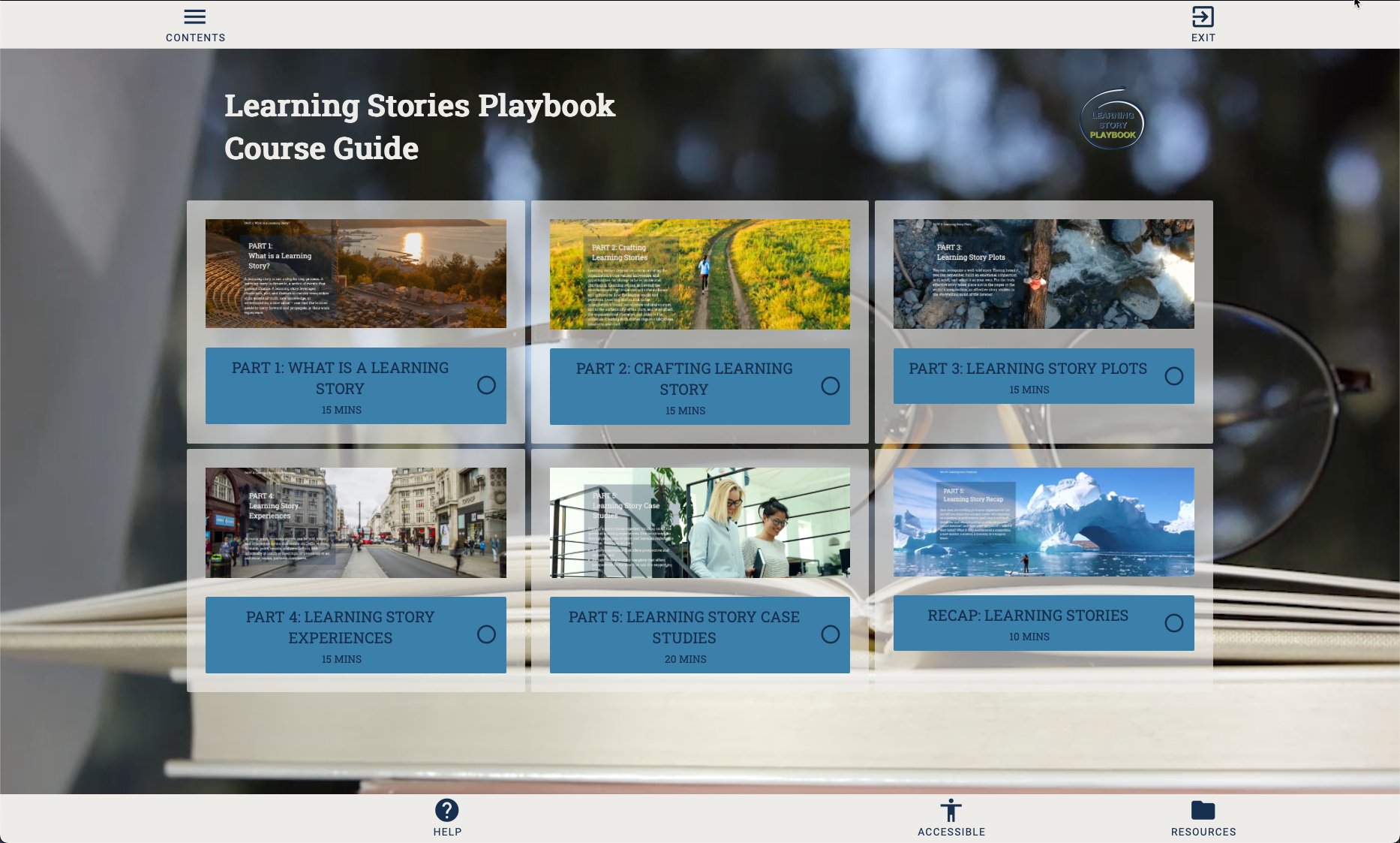
Task: Click the RESOURCES label text
Action: click(x=1203, y=832)
